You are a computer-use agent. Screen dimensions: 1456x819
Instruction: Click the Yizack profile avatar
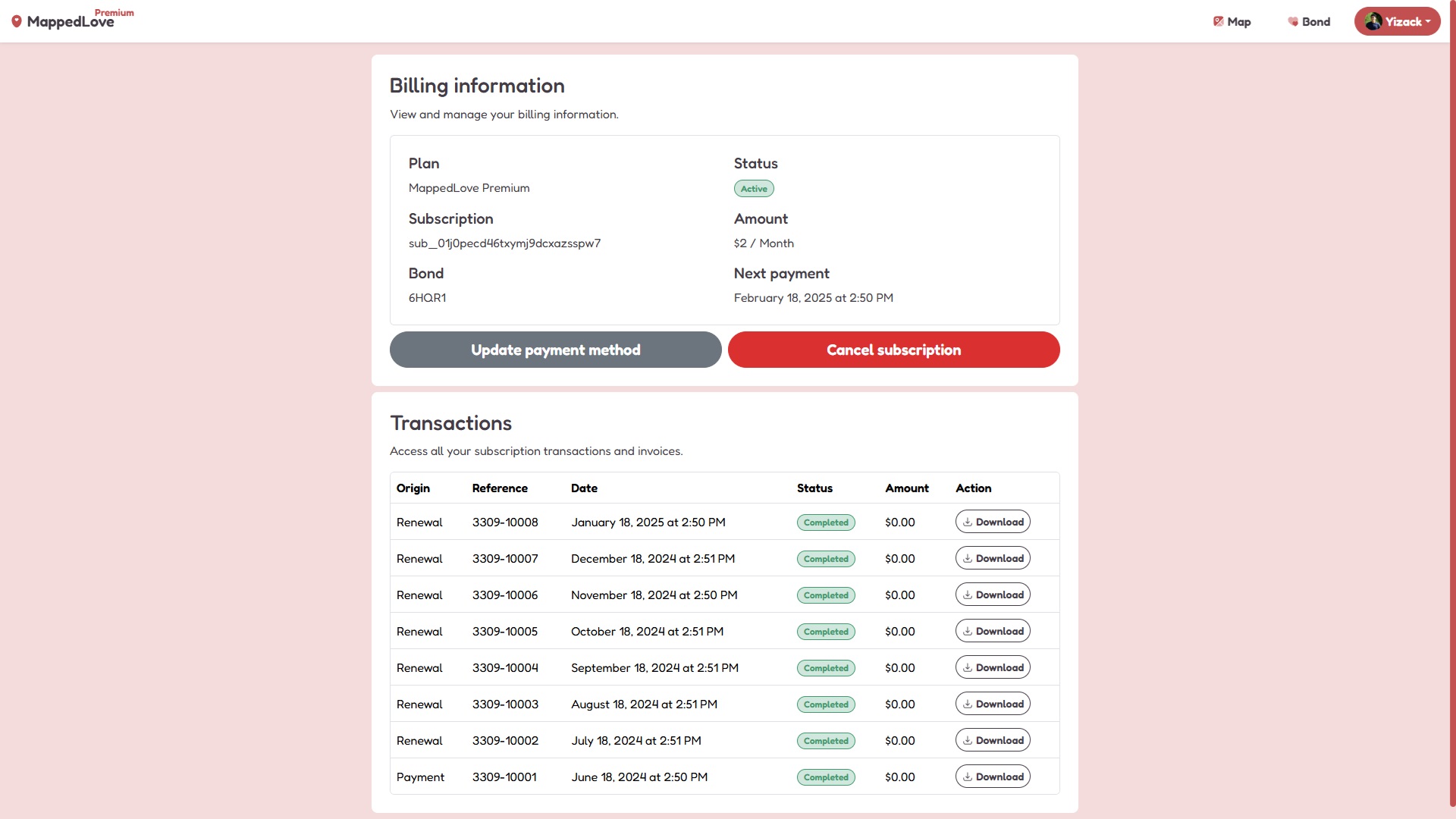pyautogui.click(x=1373, y=21)
